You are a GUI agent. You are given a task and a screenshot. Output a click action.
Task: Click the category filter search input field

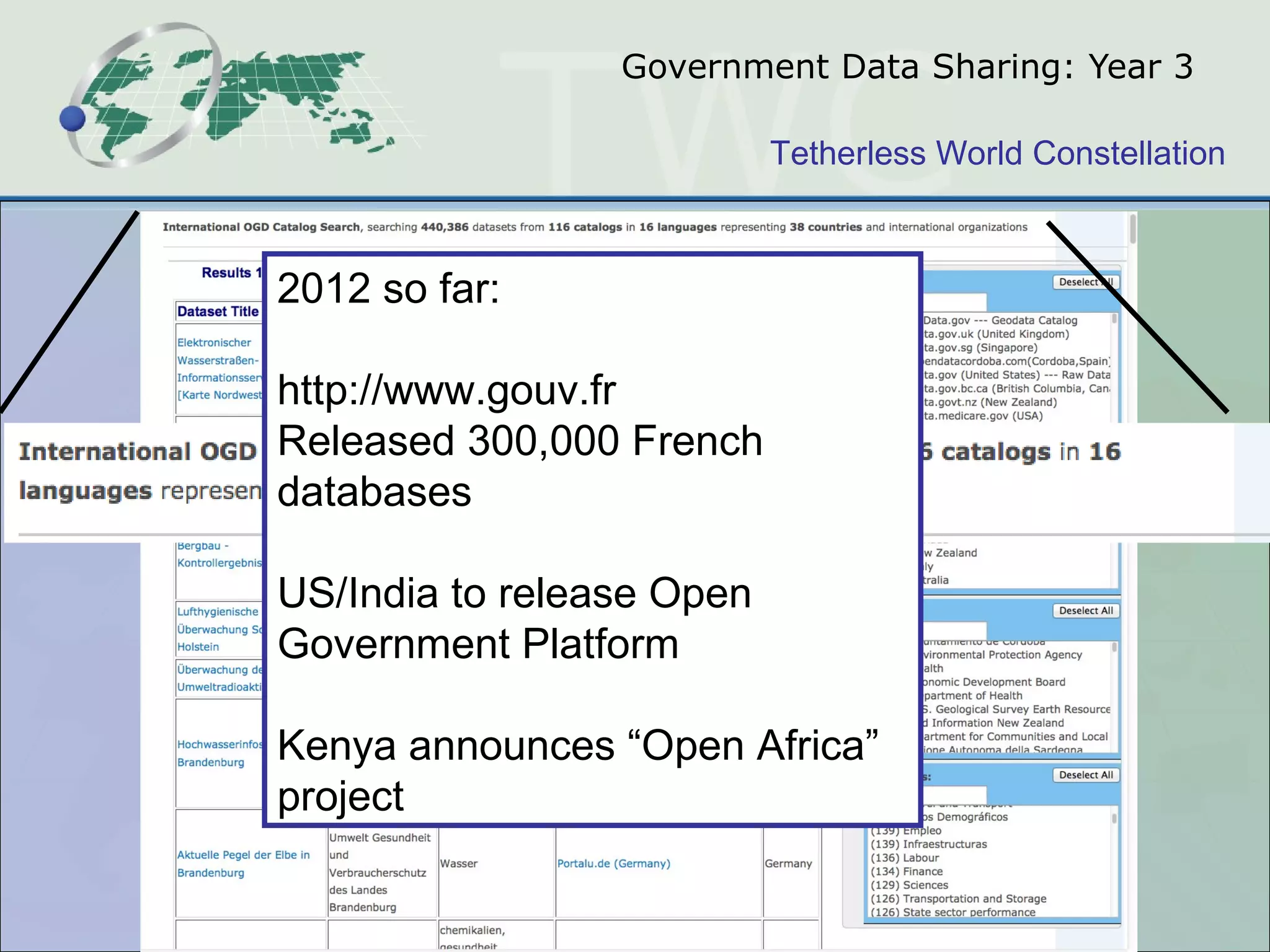click(x=955, y=795)
